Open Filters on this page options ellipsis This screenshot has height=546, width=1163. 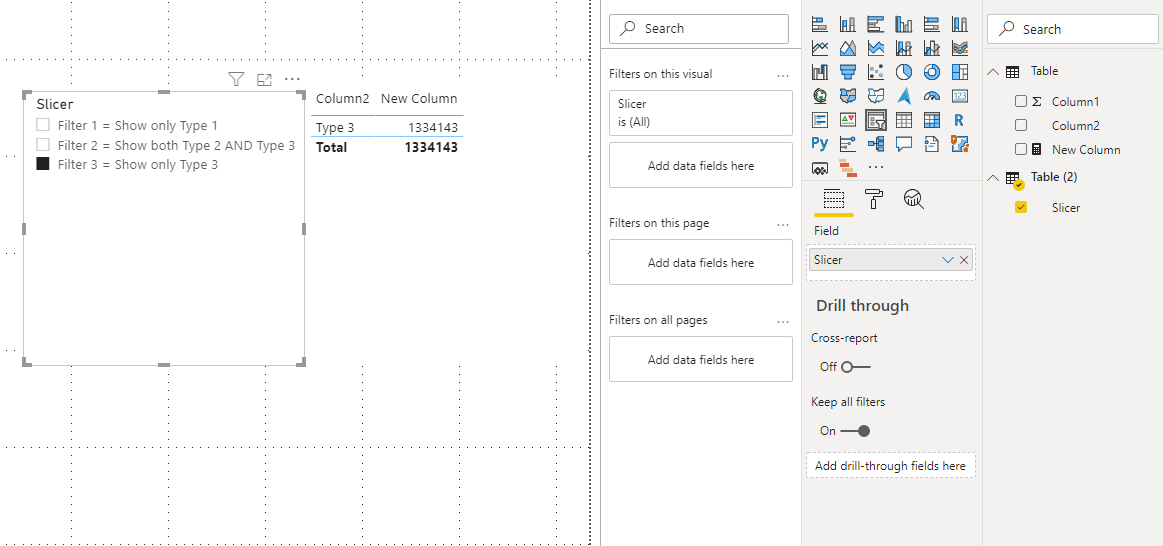(783, 225)
